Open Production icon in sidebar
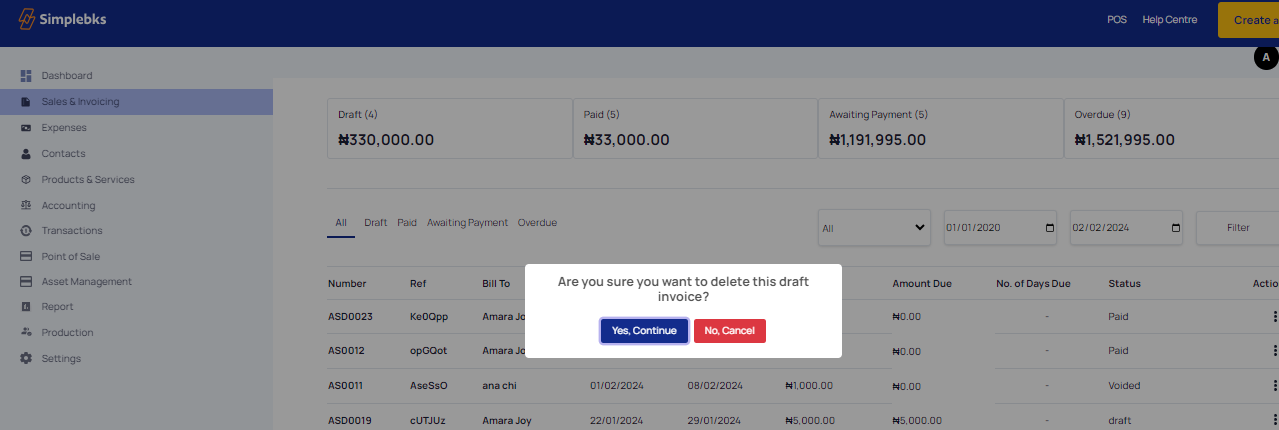The image size is (1279, 430). (26, 332)
